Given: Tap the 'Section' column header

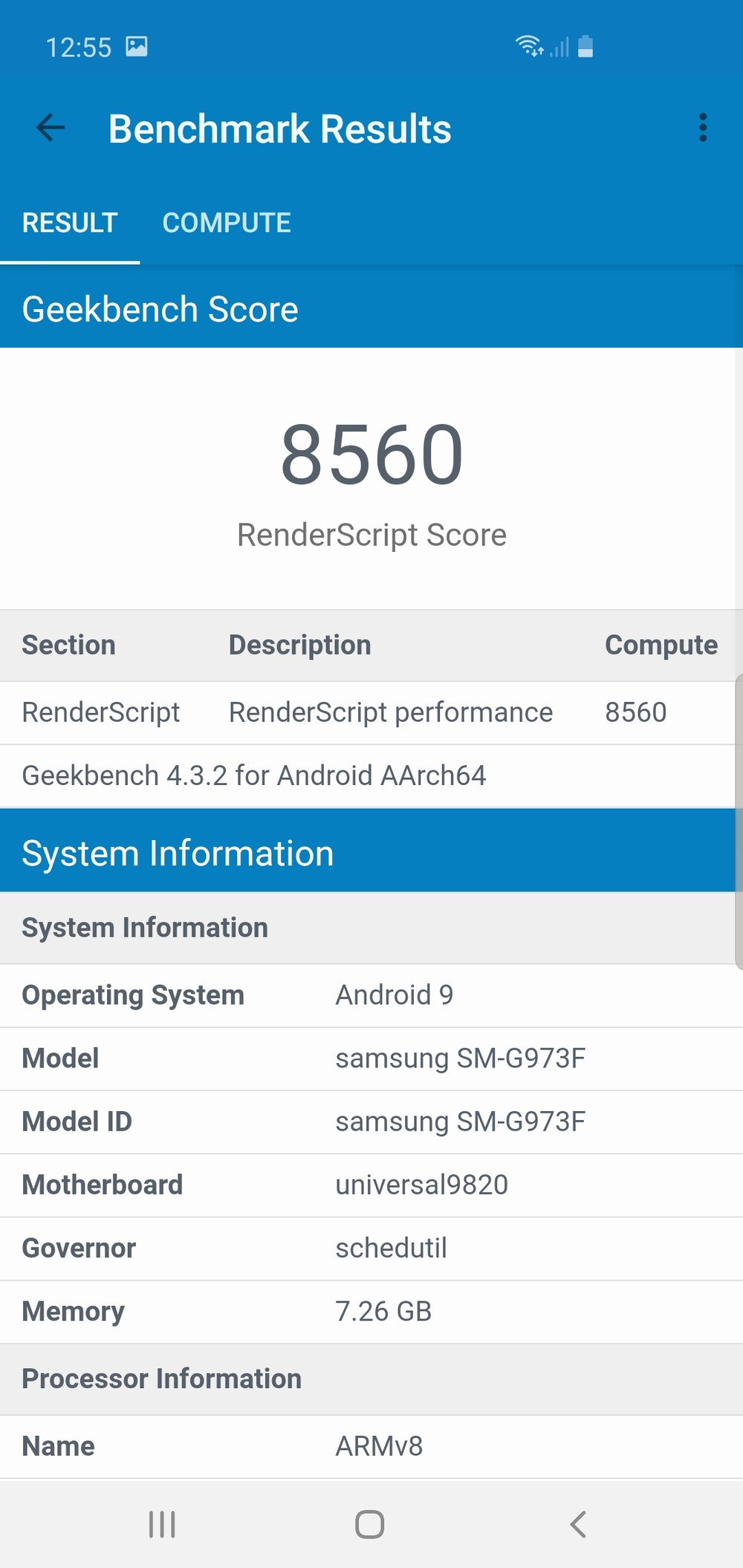Looking at the screenshot, I should pyautogui.click(x=68, y=645).
